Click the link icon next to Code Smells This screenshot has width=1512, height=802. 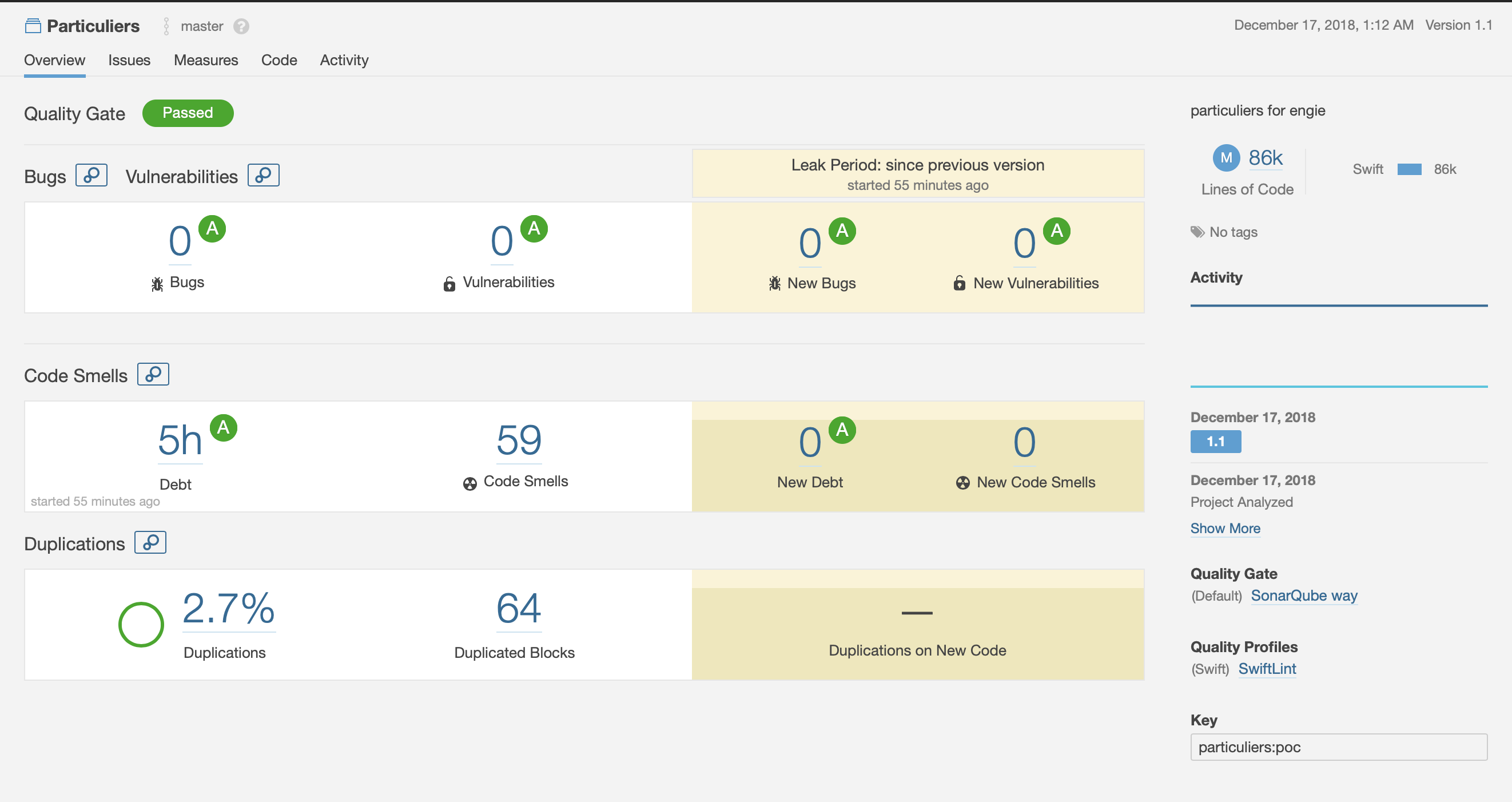pyautogui.click(x=153, y=374)
